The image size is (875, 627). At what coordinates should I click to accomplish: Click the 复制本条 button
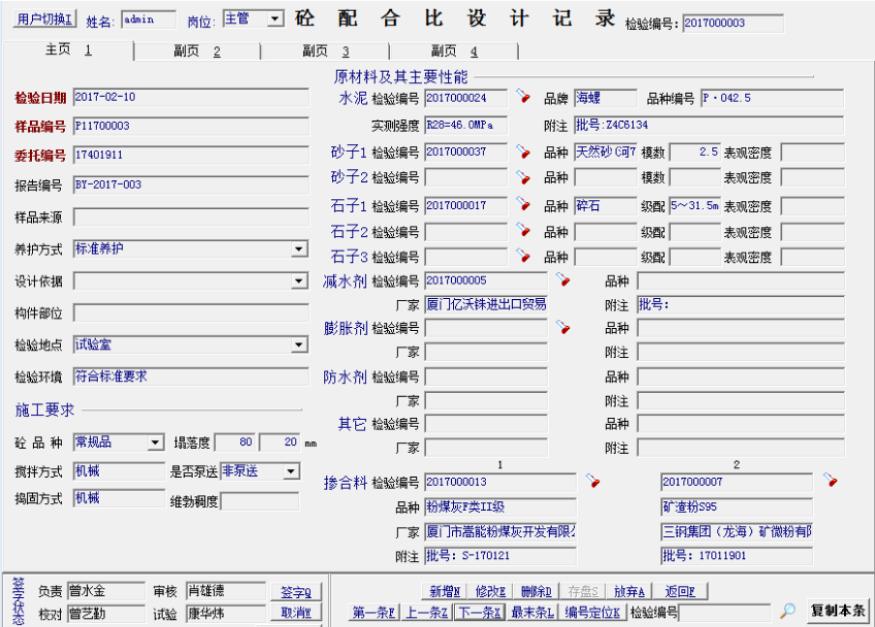tap(838, 611)
